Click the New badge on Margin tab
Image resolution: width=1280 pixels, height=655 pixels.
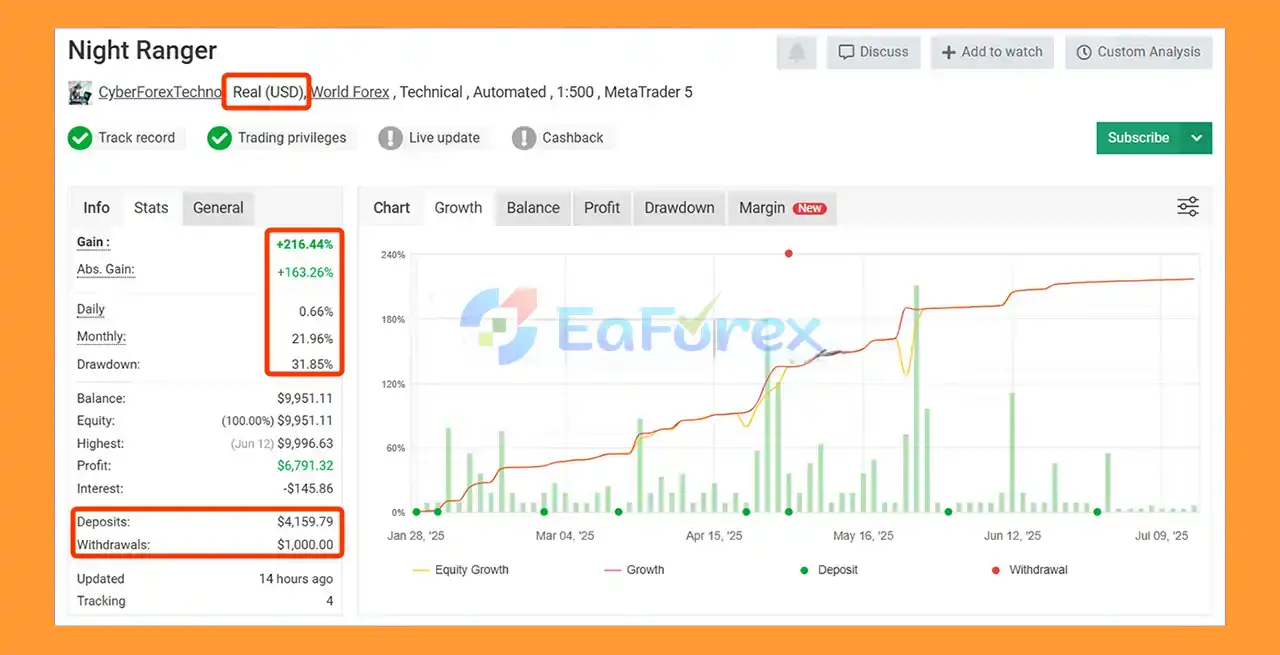pos(810,208)
